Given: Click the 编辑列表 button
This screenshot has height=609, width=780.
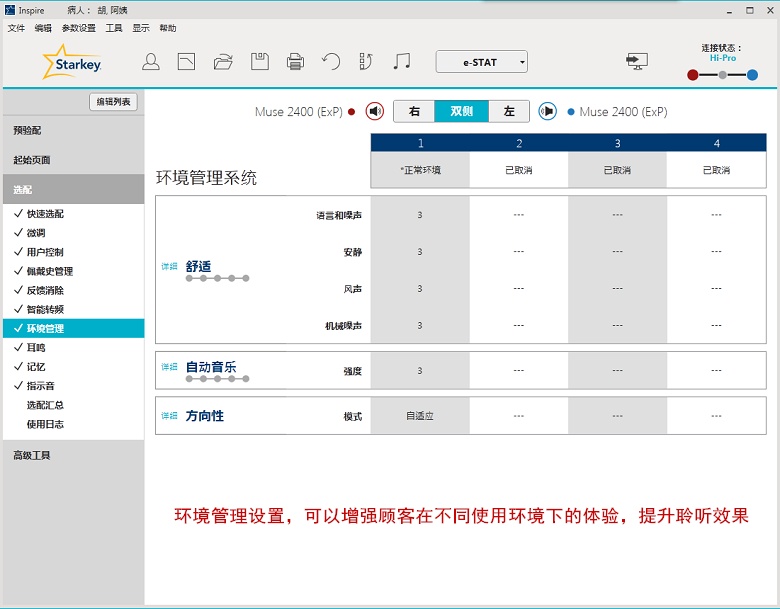Looking at the screenshot, I should click(x=113, y=102).
